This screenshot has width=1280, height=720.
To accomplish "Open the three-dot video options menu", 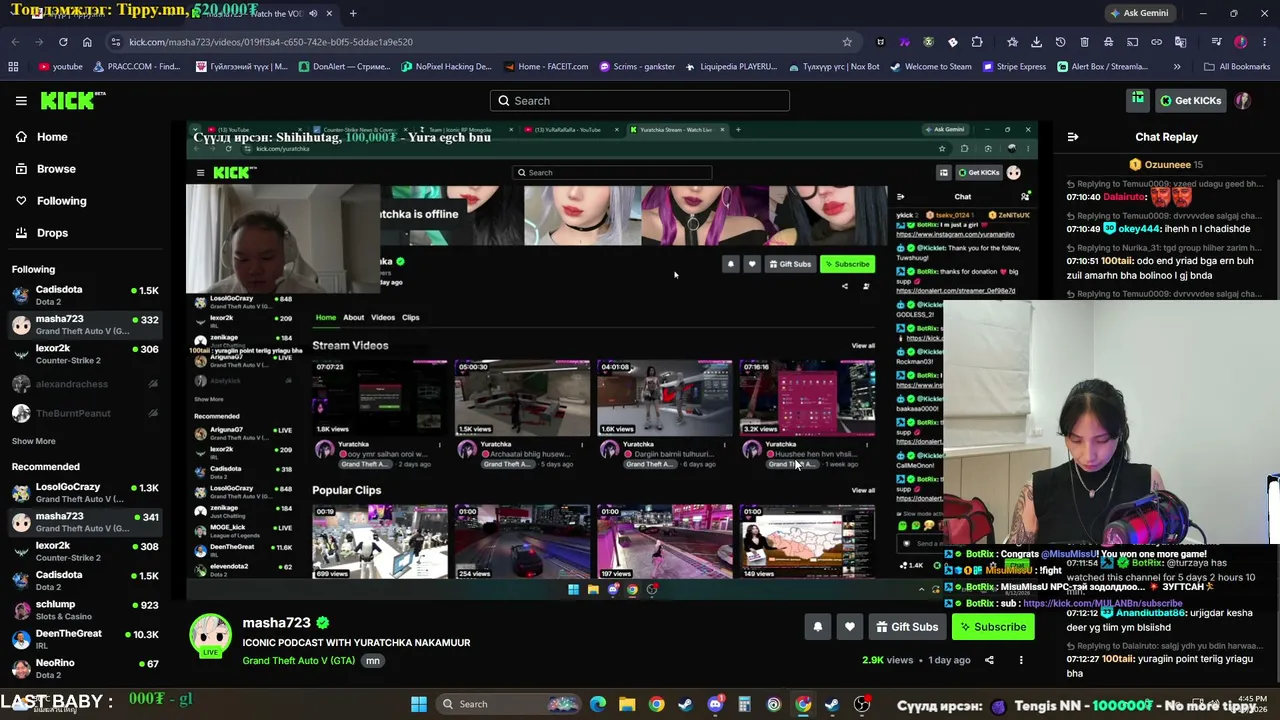I will coord(1021,660).
